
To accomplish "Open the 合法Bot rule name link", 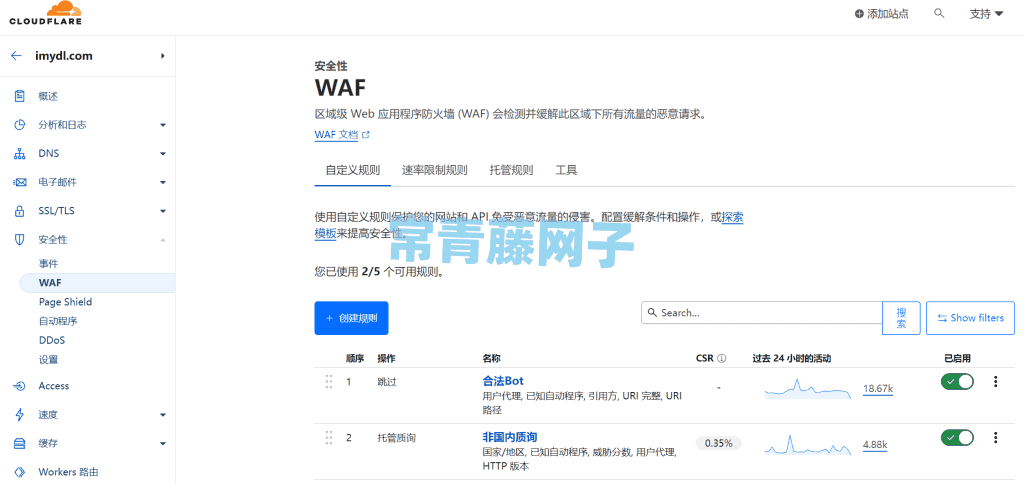I will coord(503,381).
